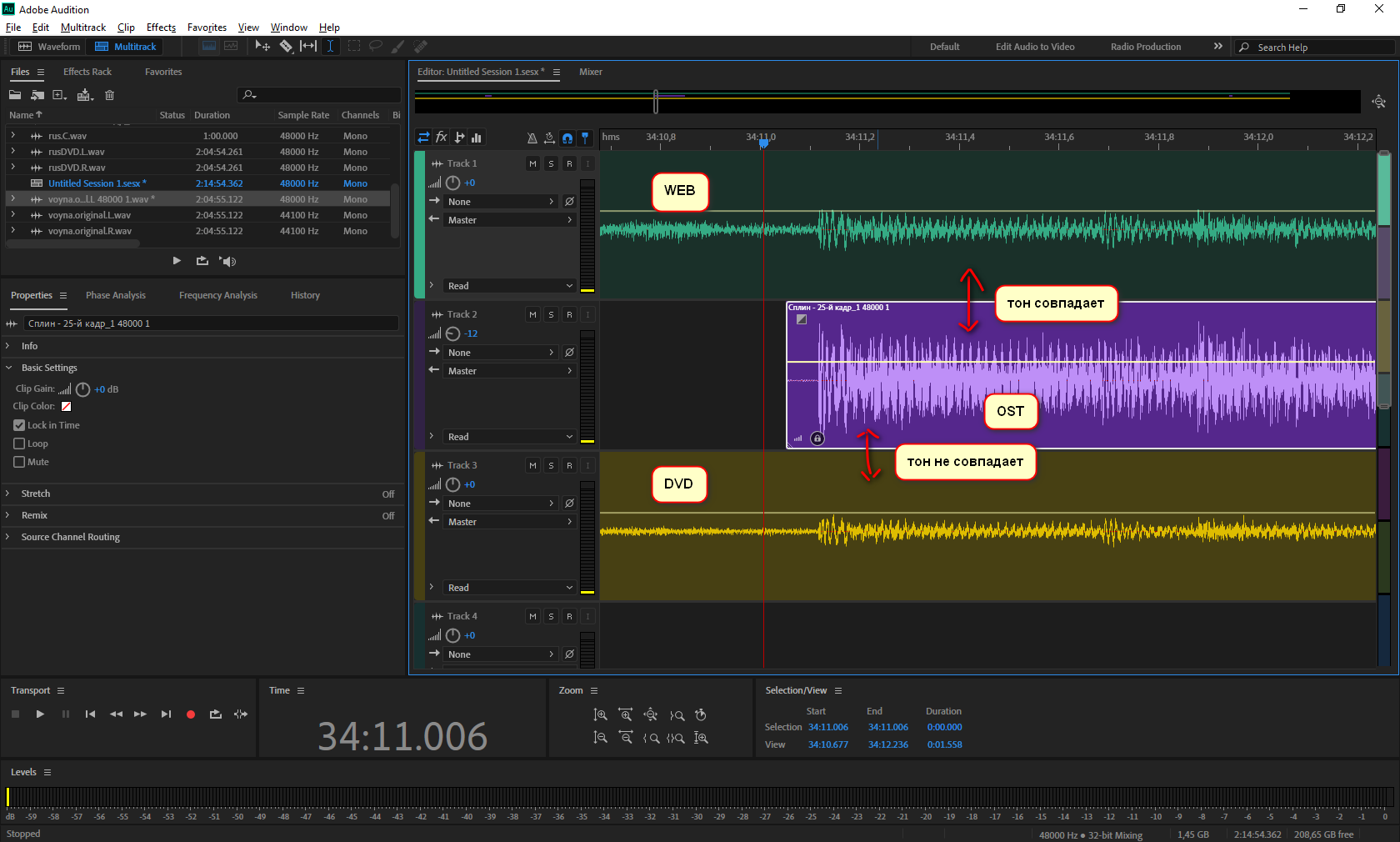The width and height of the screenshot is (1400, 842).
Task: Select the Razor tool in toolbar
Action: (286, 47)
